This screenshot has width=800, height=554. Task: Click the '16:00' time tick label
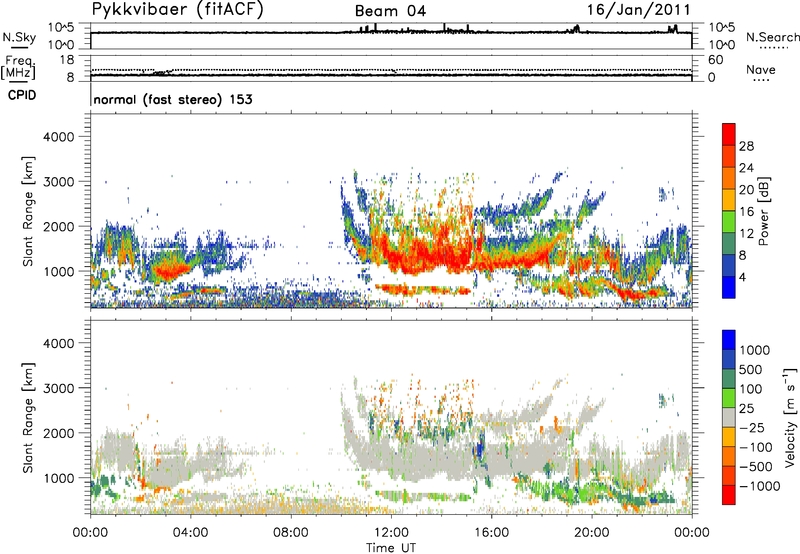[491, 533]
